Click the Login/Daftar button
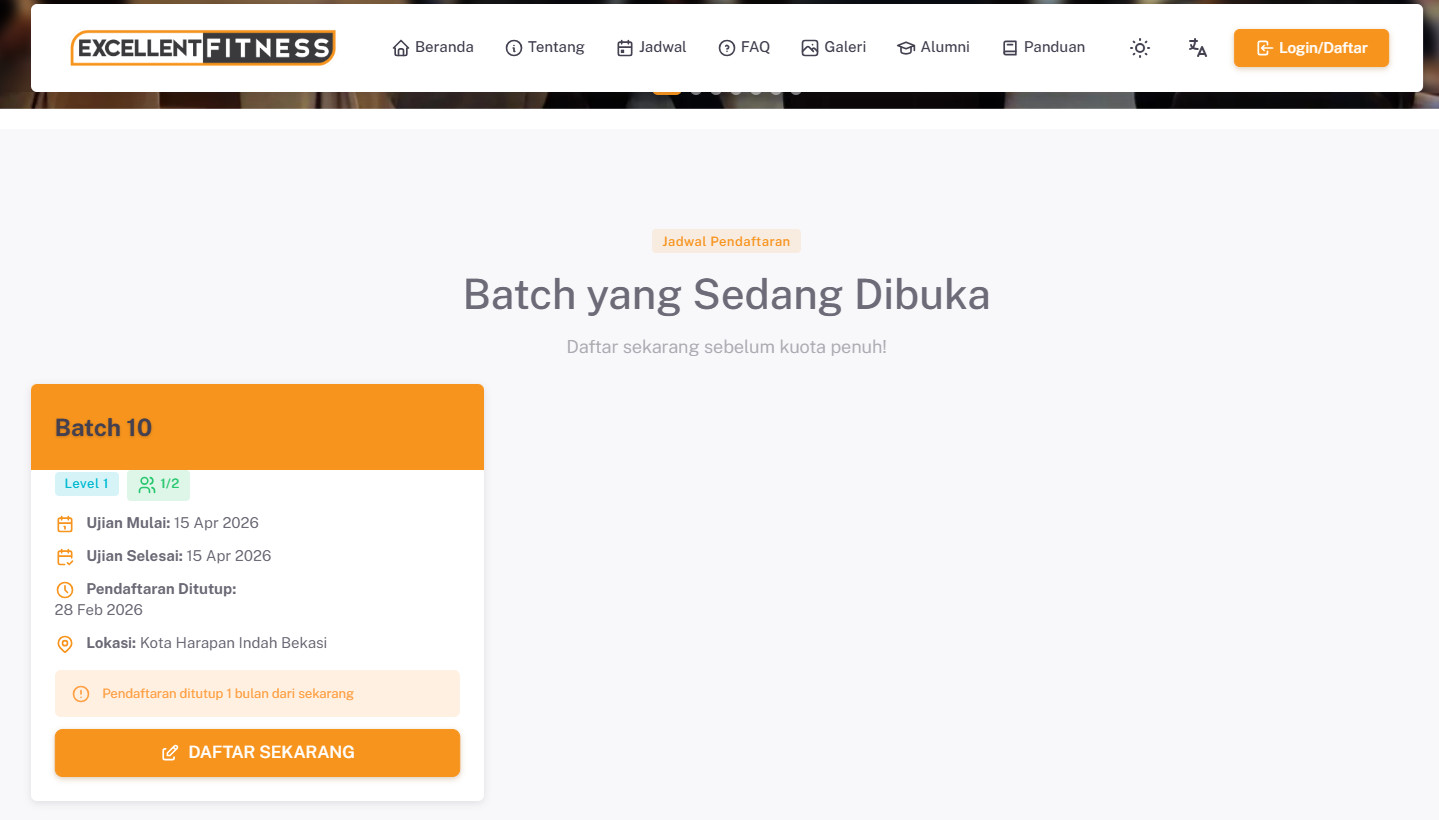1439x820 pixels. tap(1310, 47)
